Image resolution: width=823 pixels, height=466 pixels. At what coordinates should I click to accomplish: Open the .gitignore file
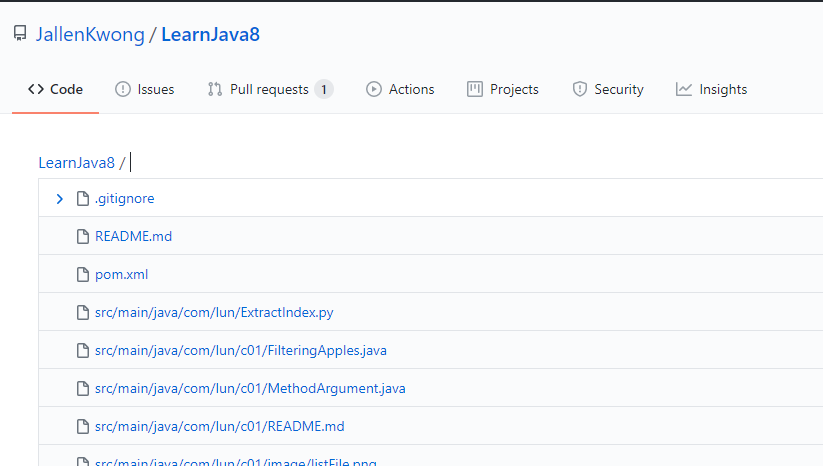(124, 198)
